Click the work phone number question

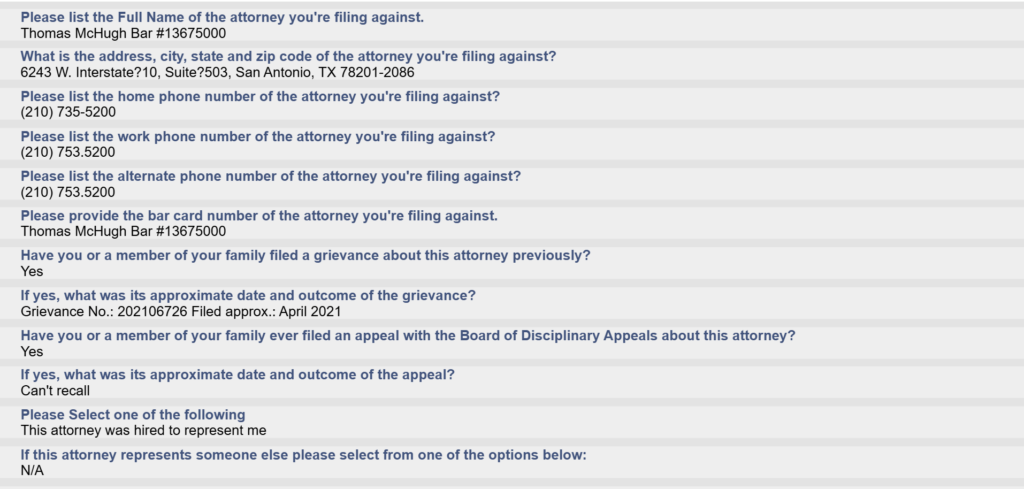[x=258, y=136]
